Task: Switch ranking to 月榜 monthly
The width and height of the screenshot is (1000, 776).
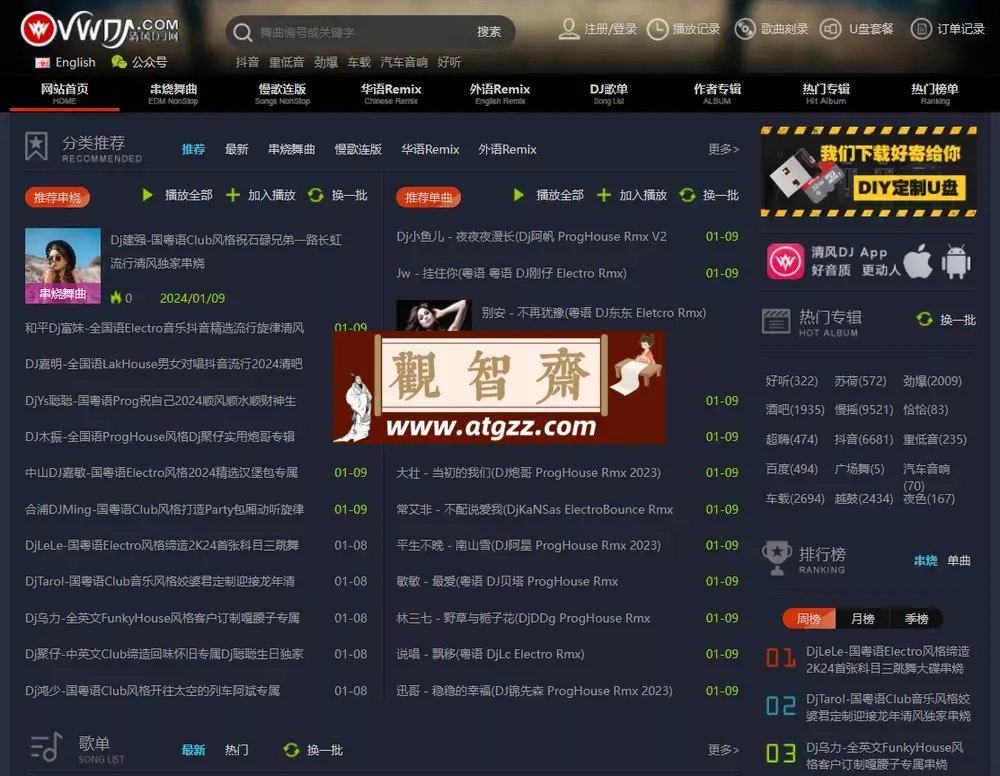Action: 862,619
